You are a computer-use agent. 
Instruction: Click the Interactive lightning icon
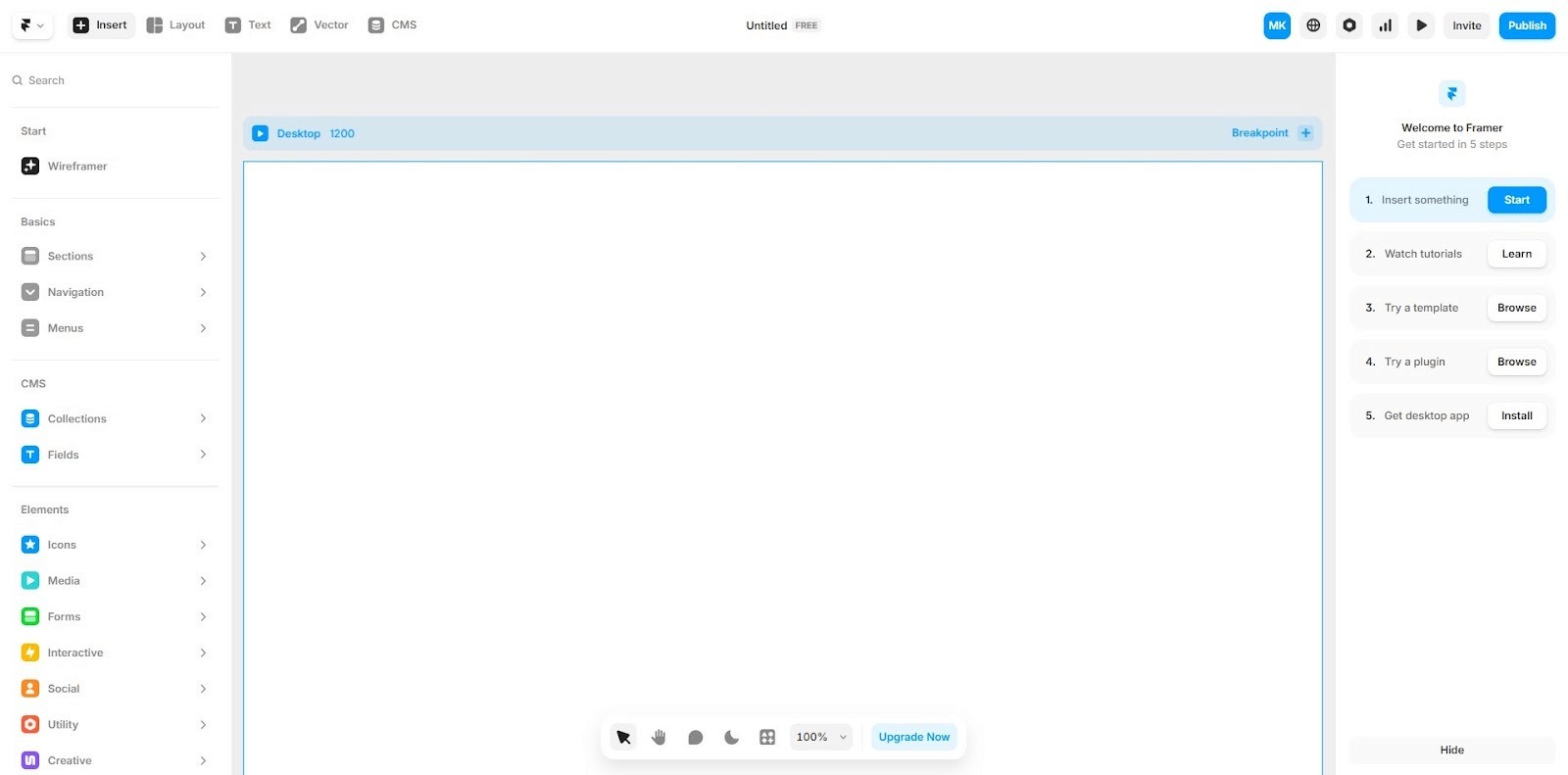(x=30, y=653)
